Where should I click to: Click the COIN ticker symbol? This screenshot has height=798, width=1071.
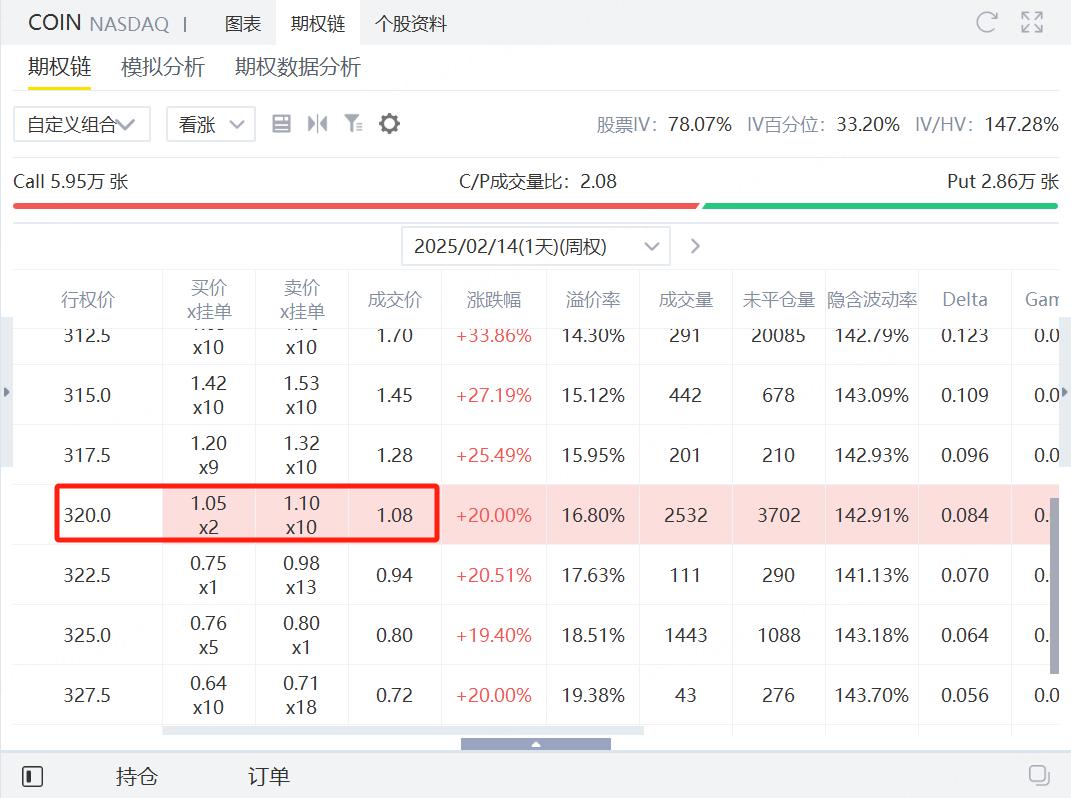coord(55,23)
